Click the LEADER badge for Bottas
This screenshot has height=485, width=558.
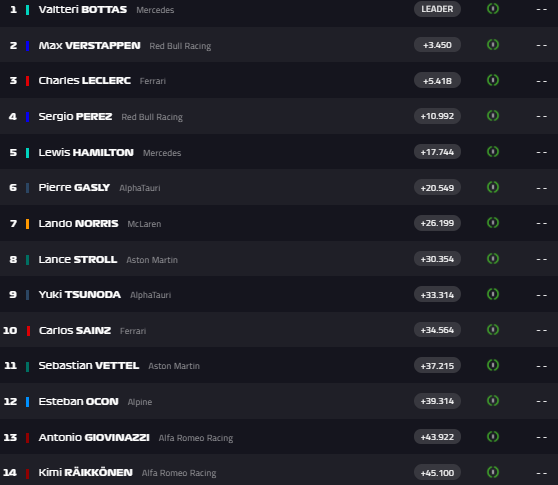pos(437,9)
